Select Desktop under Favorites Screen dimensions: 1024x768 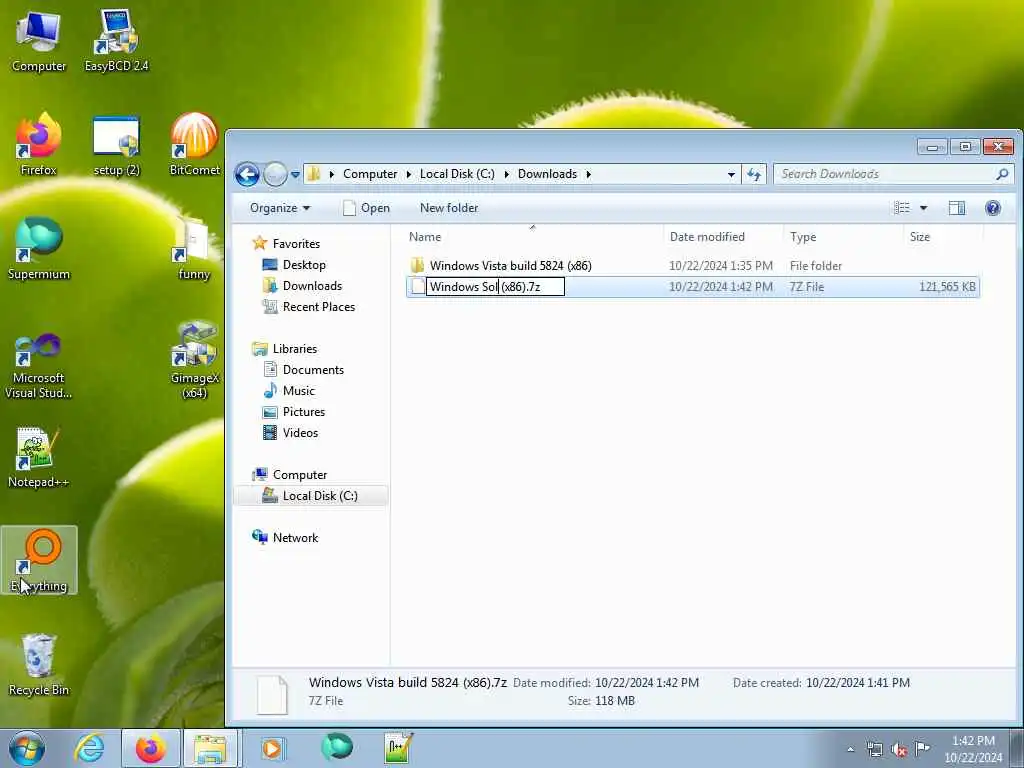pyautogui.click(x=304, y=264)
